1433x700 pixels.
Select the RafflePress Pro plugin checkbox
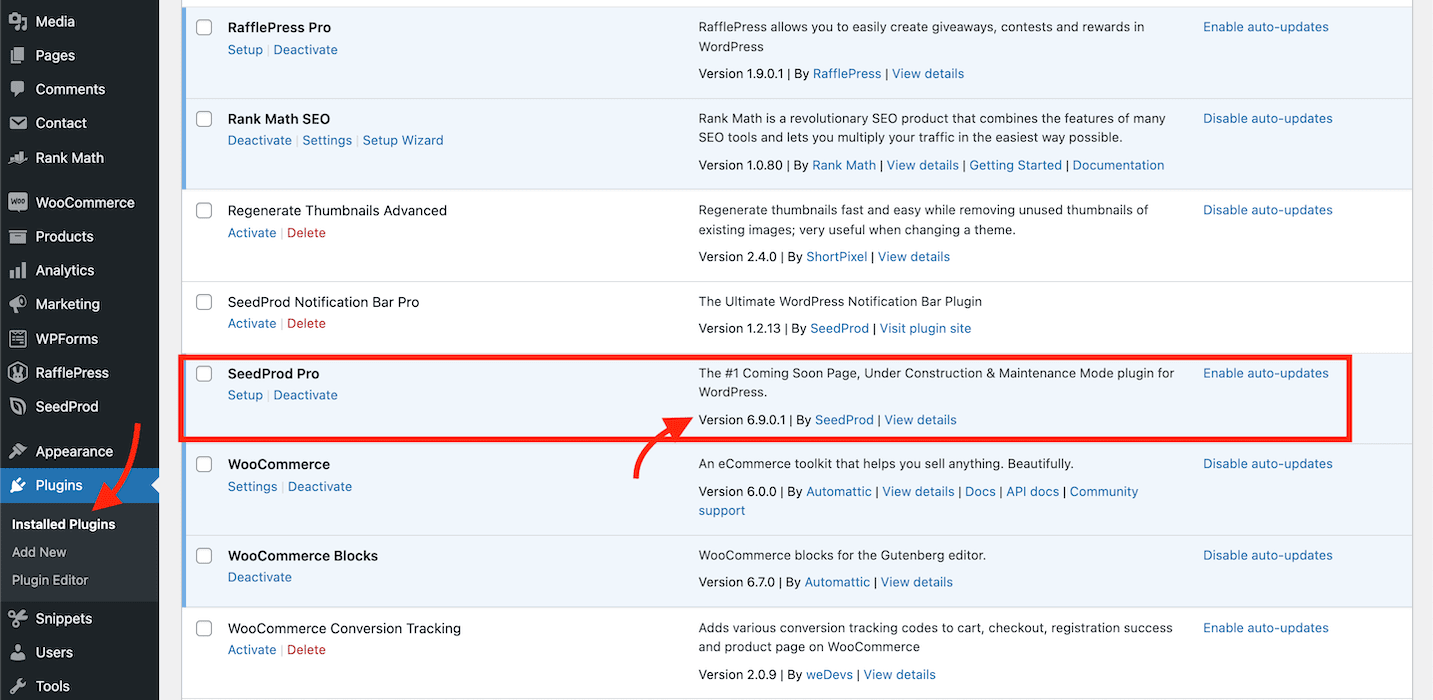click(x=204, y=28)
